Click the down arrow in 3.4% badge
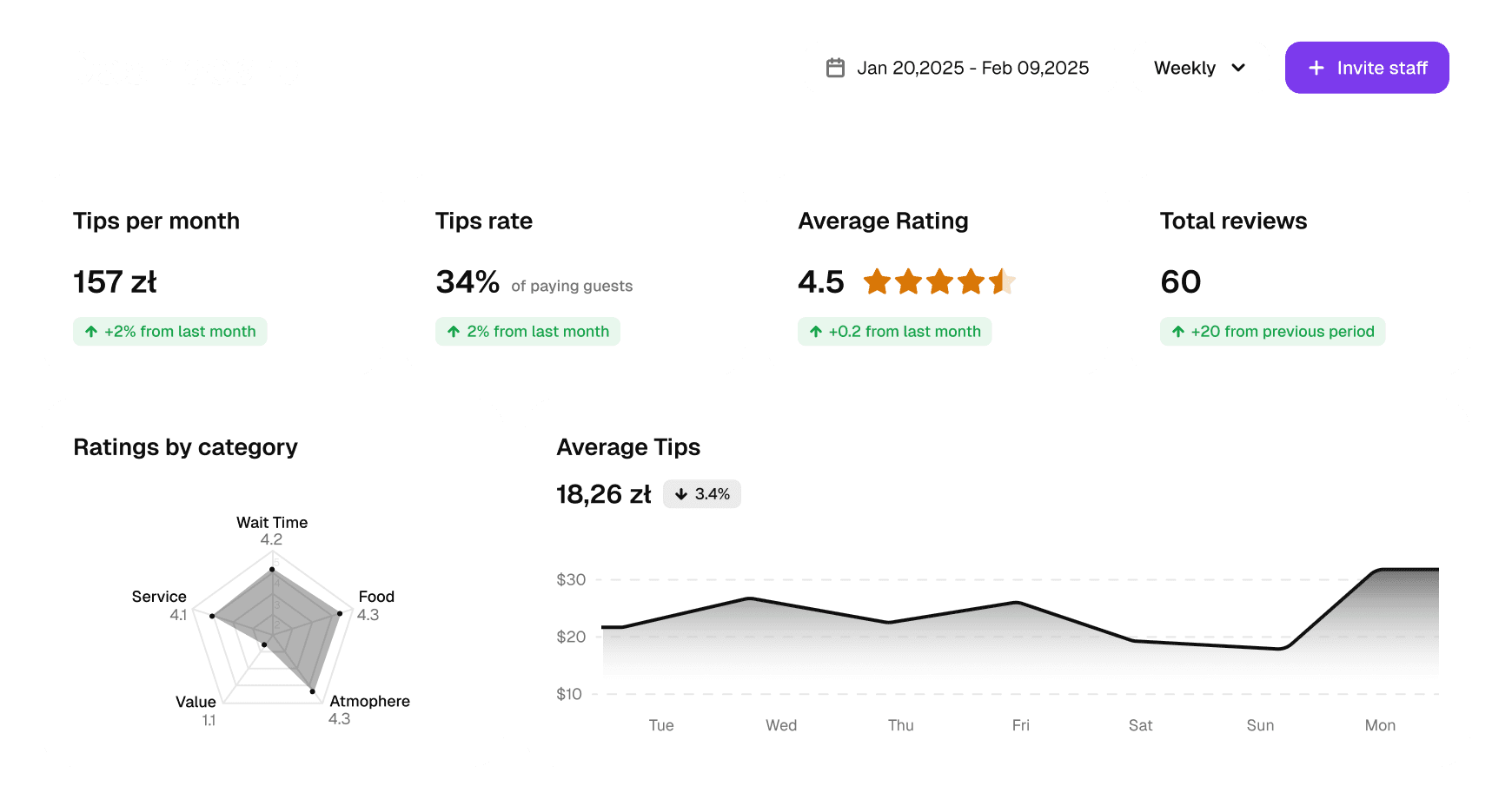 (681, 494)
